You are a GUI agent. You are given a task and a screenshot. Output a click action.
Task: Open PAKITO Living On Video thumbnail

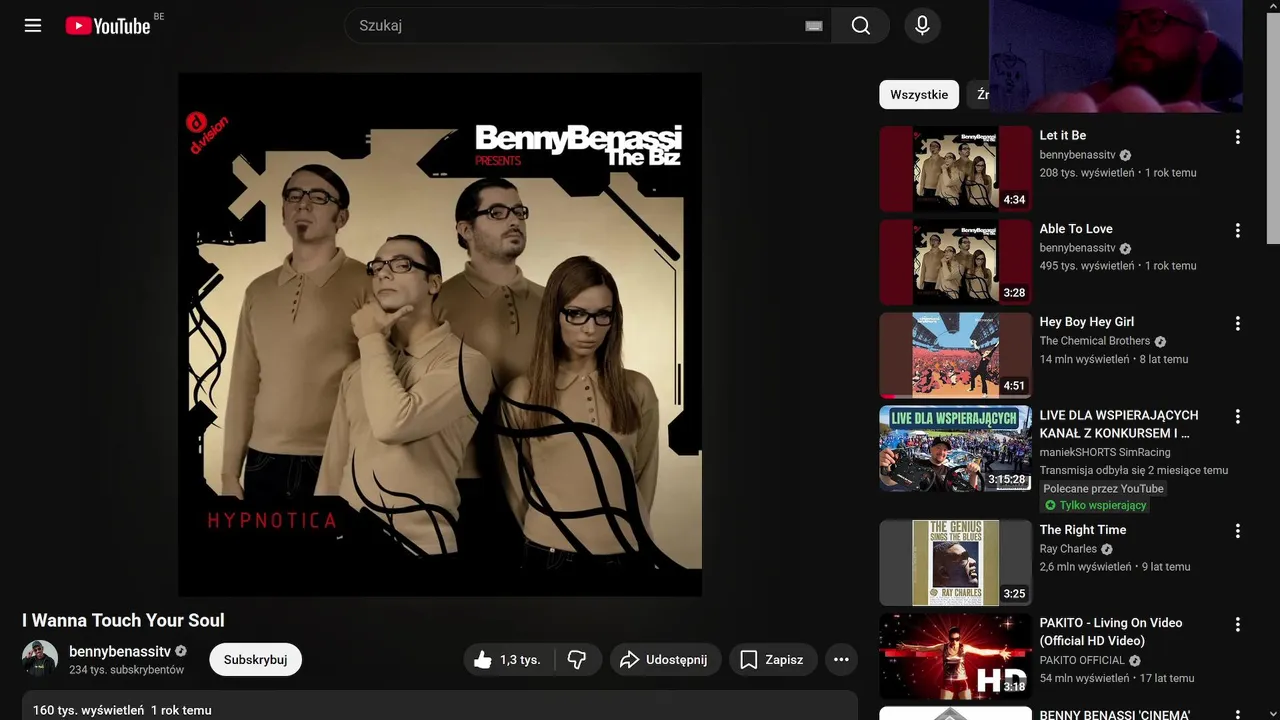point(956,656)
